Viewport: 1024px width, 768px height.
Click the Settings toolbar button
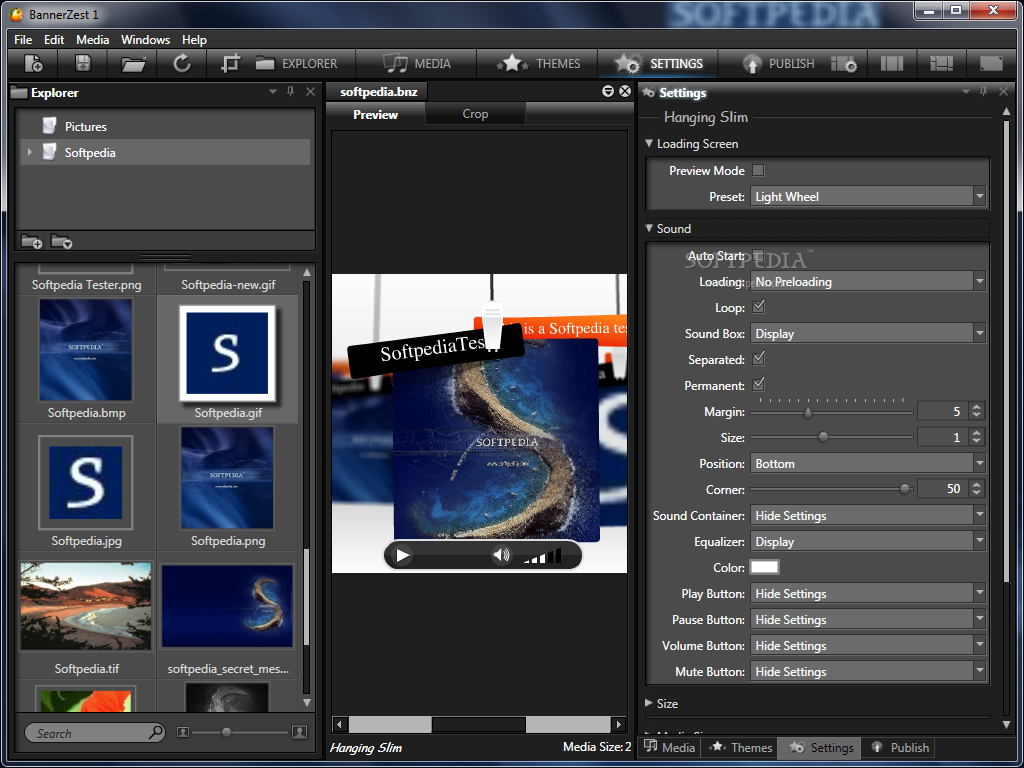tap(658, 63)
